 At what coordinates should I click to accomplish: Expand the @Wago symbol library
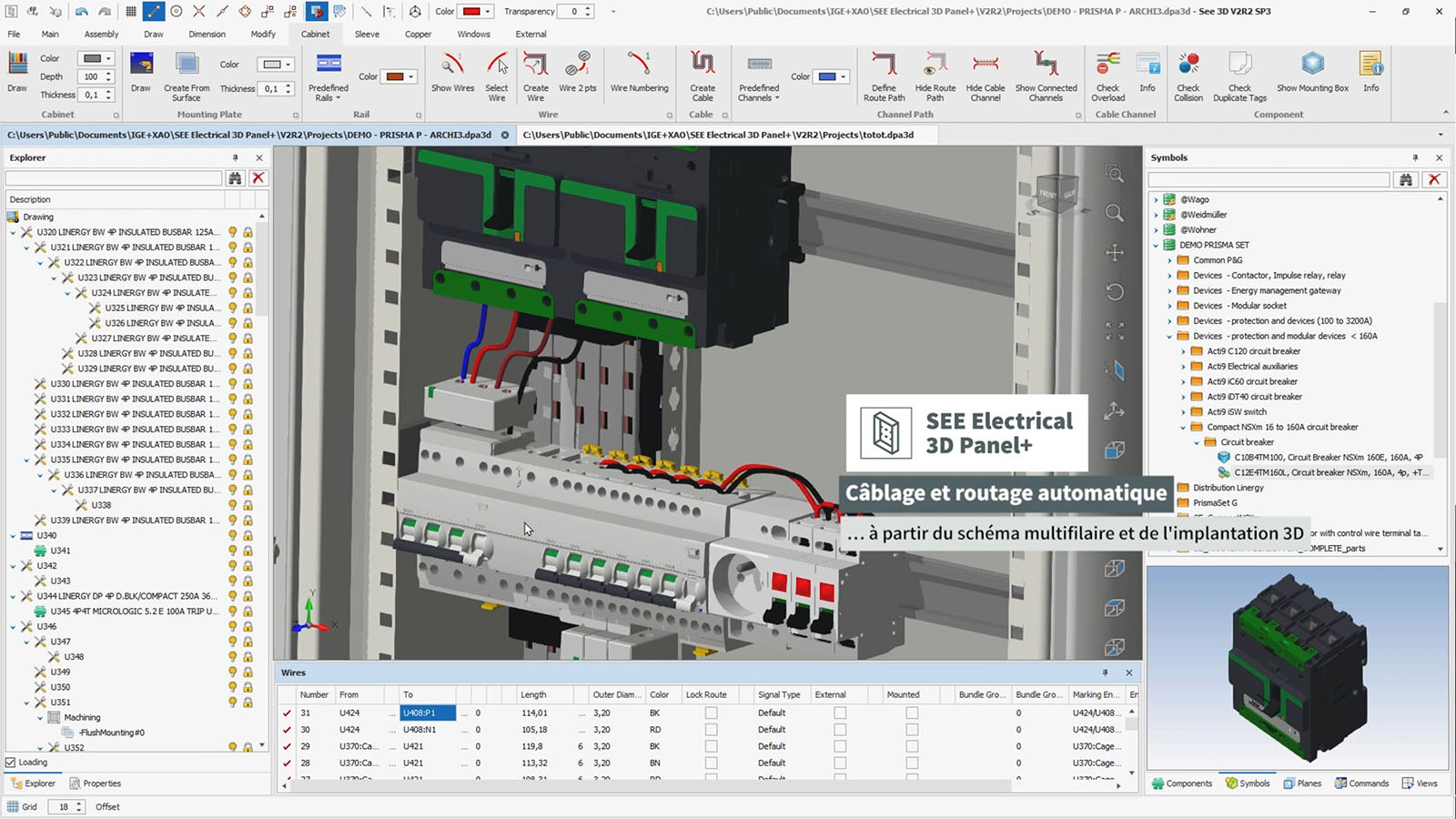pos(1157,199)
